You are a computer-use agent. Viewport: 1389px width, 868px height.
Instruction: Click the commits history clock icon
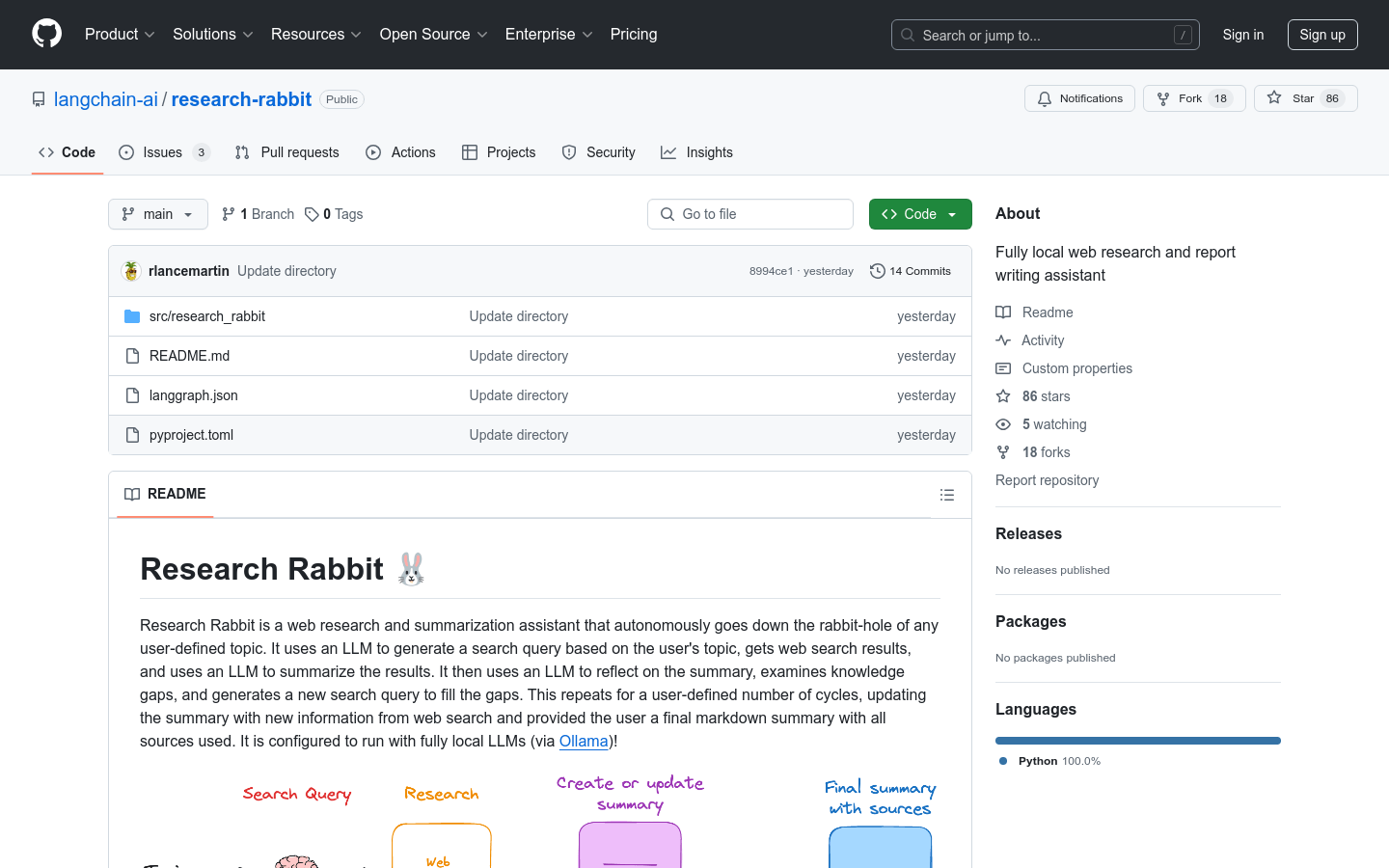coord(877,271)
